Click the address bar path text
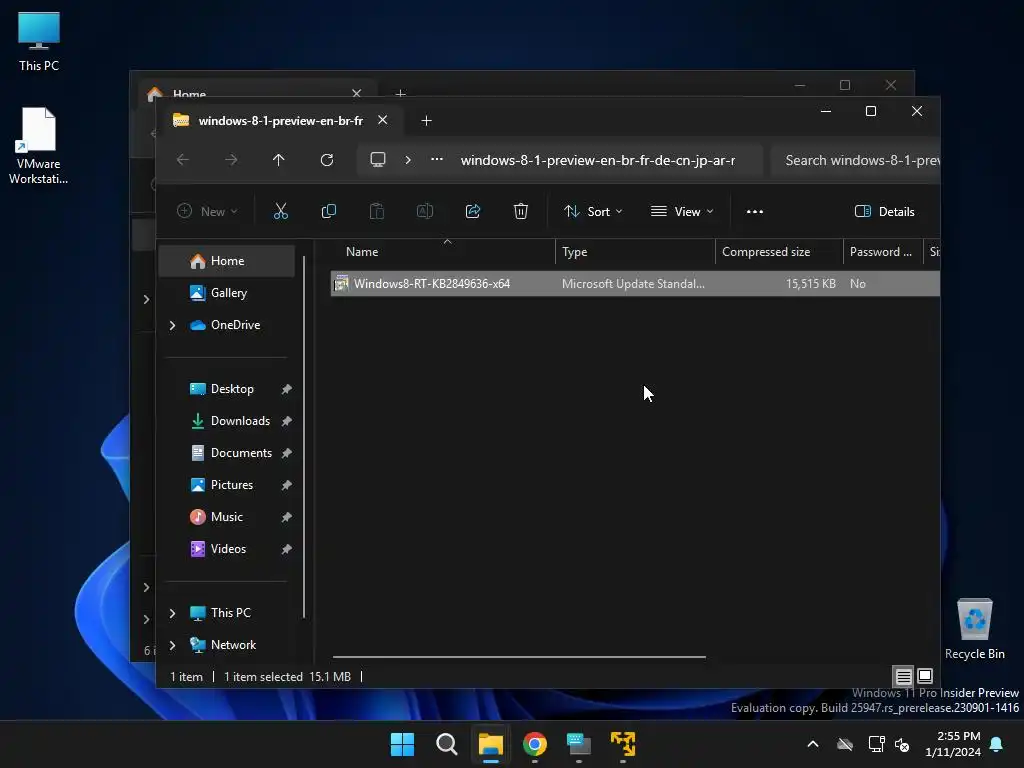This screenshot has height=768, width=1024. point(598,161)
